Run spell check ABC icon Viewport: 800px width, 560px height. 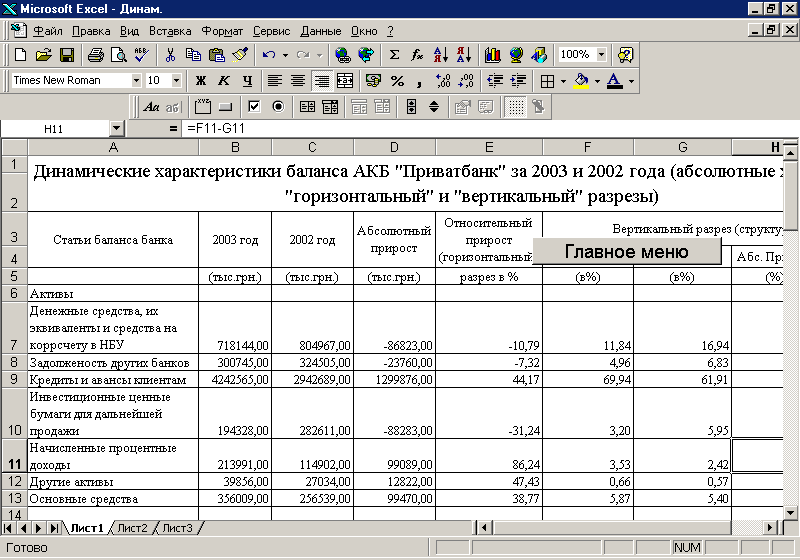click(x=141, y=55)
